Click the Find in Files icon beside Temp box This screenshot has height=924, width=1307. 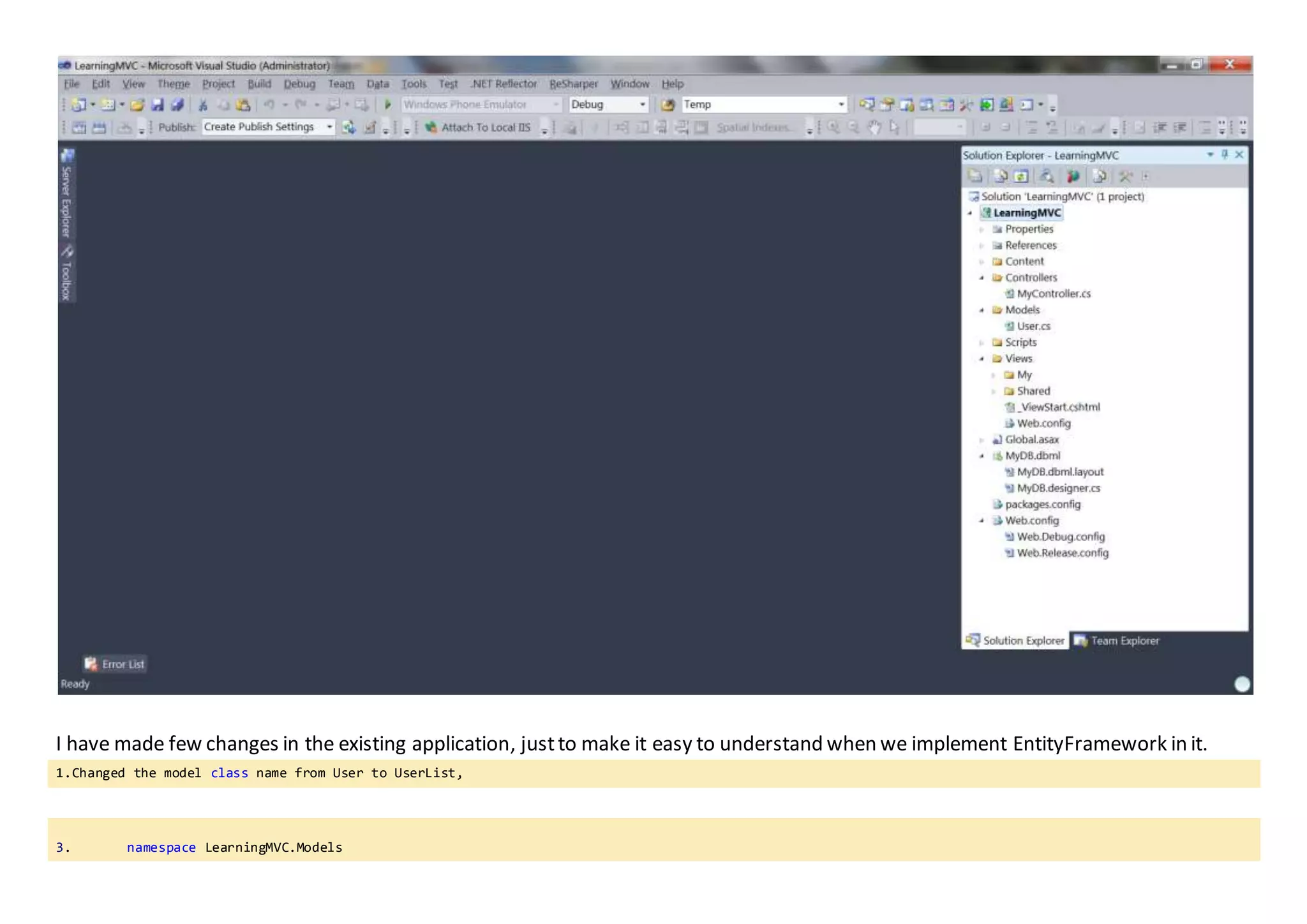click(668, 105)
